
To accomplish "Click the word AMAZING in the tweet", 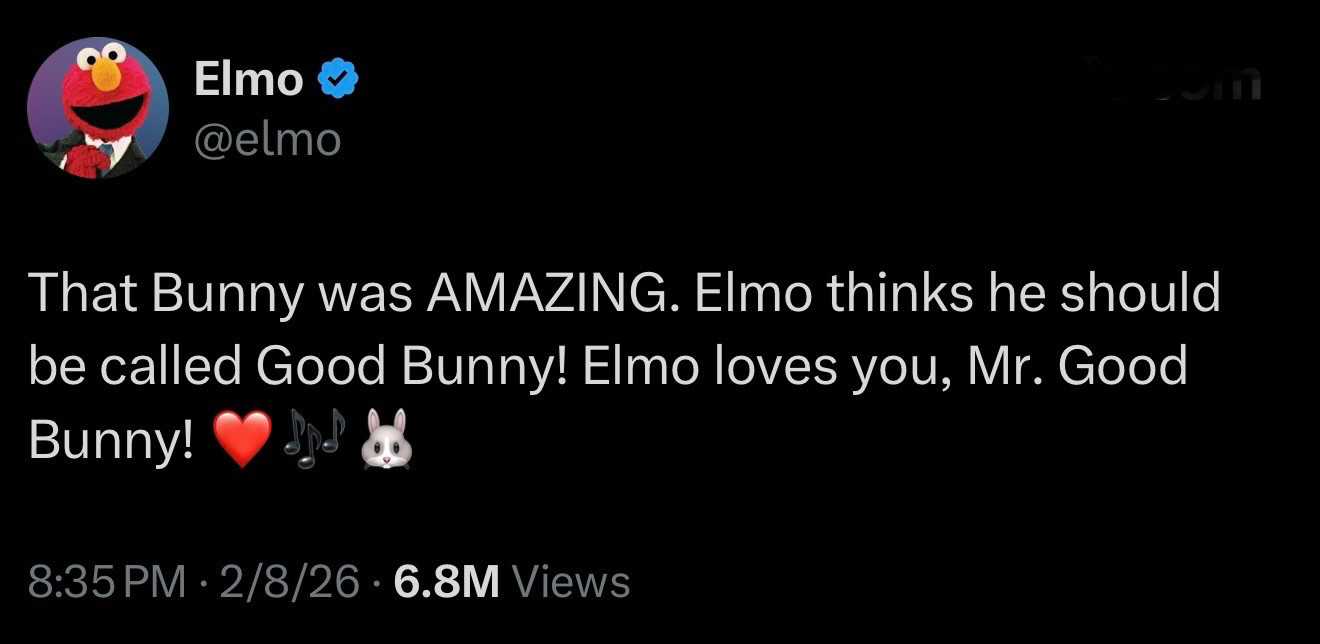I will pyautogui.click(x=548, y=295).
